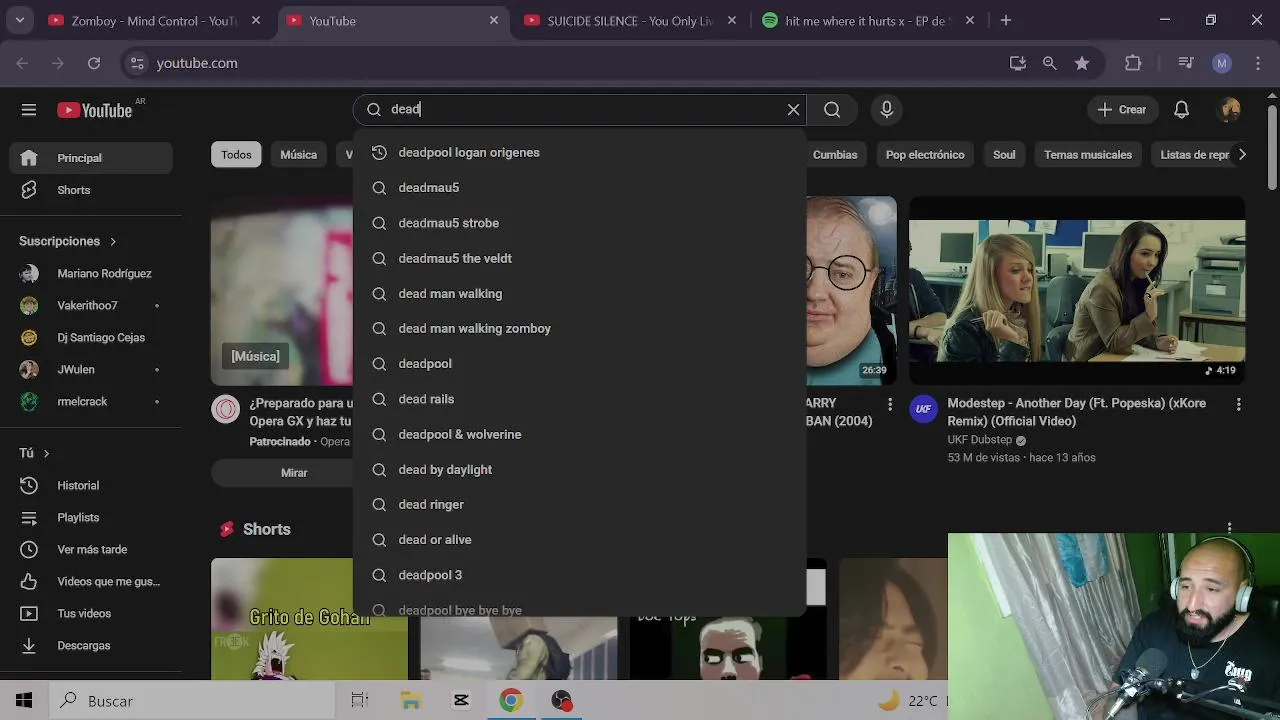Choose 'dead ringer' suggestion
The image size is (1280, 720).
point(579,504)
